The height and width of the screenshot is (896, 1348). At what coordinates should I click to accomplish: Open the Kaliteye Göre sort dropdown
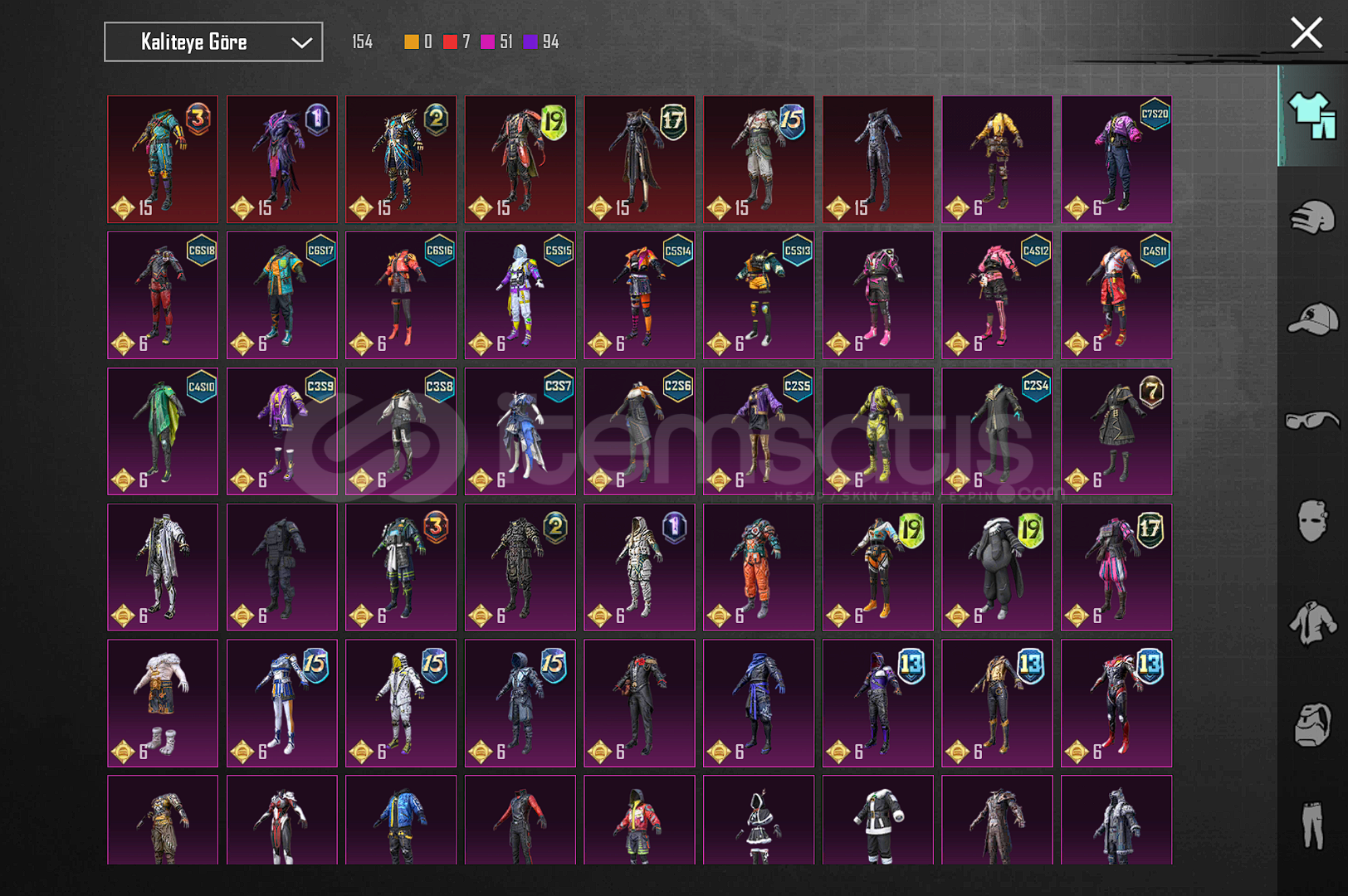(x=213, y=41)
